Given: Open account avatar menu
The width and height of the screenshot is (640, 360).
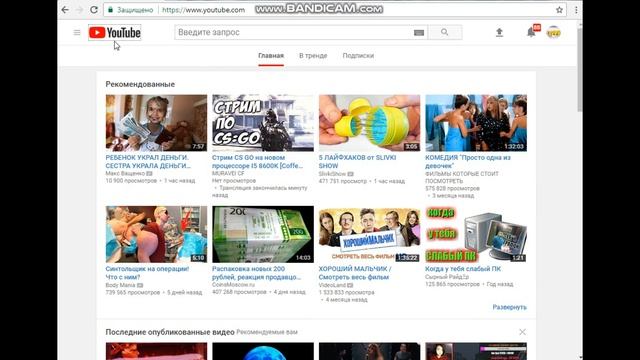Looking at the screenshot, I should (x=553, y=32).
